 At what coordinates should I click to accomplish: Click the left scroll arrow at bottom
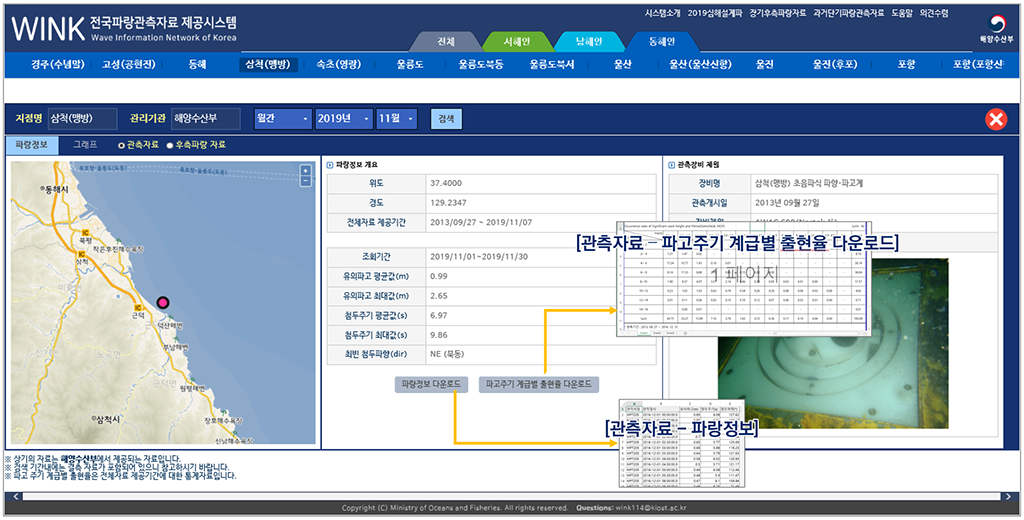click(15, 497)
